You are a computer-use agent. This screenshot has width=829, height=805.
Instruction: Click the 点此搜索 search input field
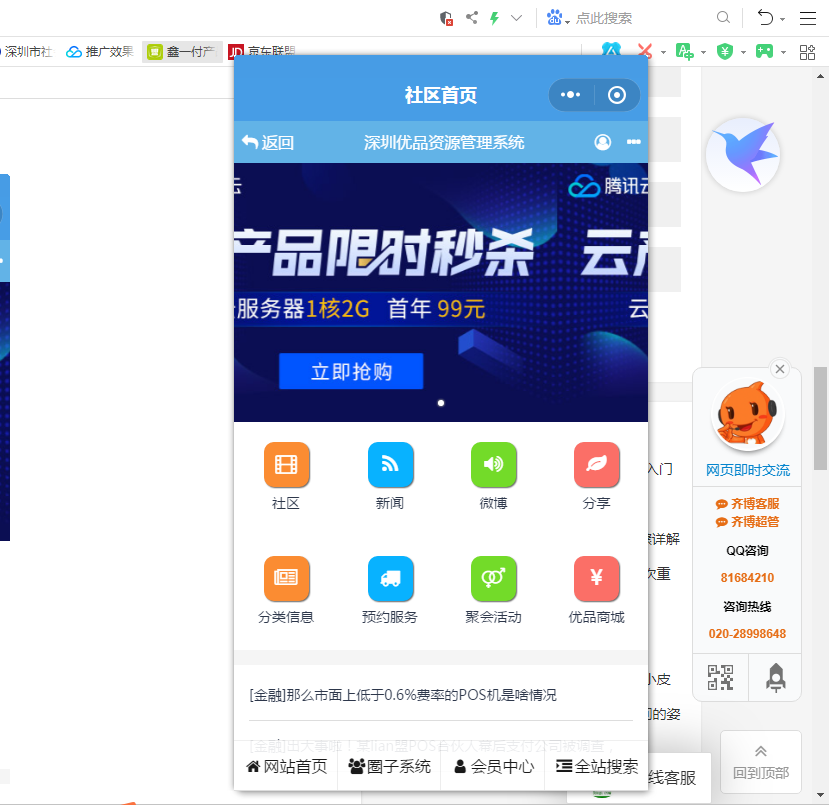tap(640, 18)
